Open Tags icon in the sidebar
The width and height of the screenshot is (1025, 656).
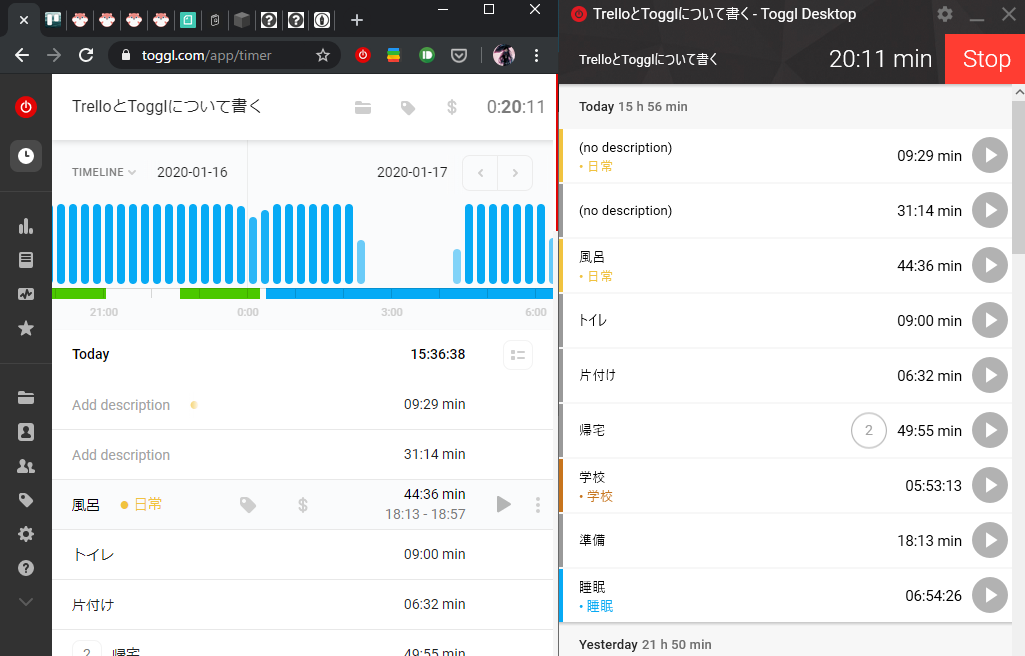(x=25, y=500)
